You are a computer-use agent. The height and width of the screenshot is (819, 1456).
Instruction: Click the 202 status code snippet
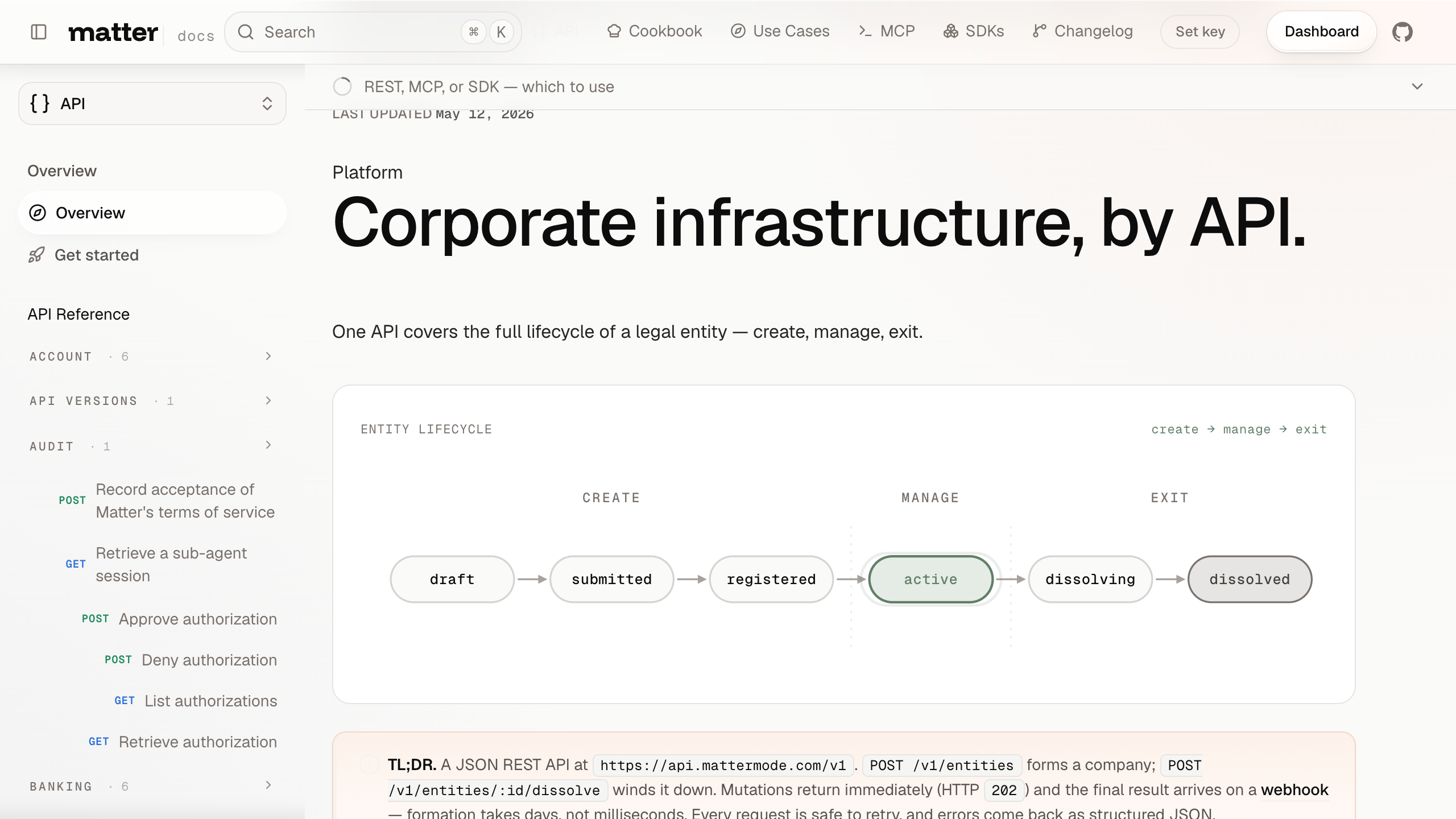(1004, 791)
